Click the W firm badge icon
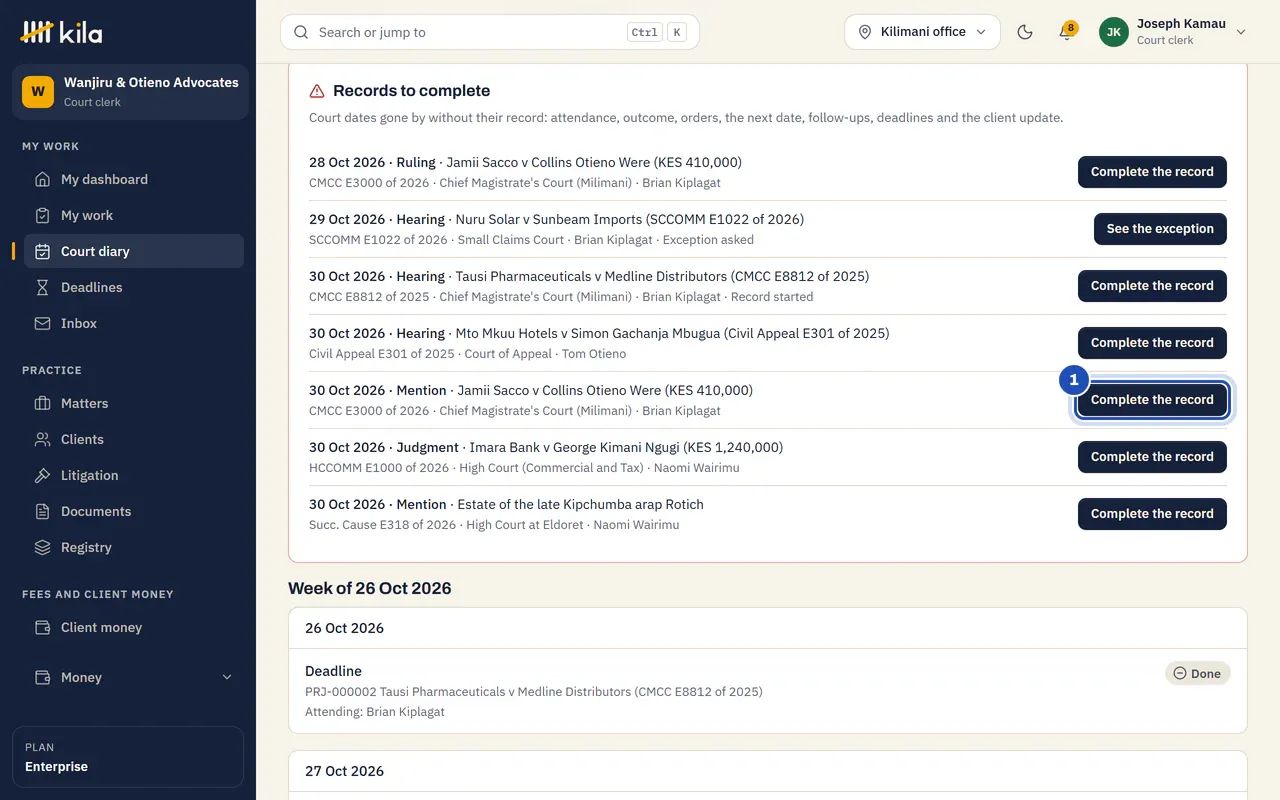Screen dimensions: 1280x800 click(38, 92)
